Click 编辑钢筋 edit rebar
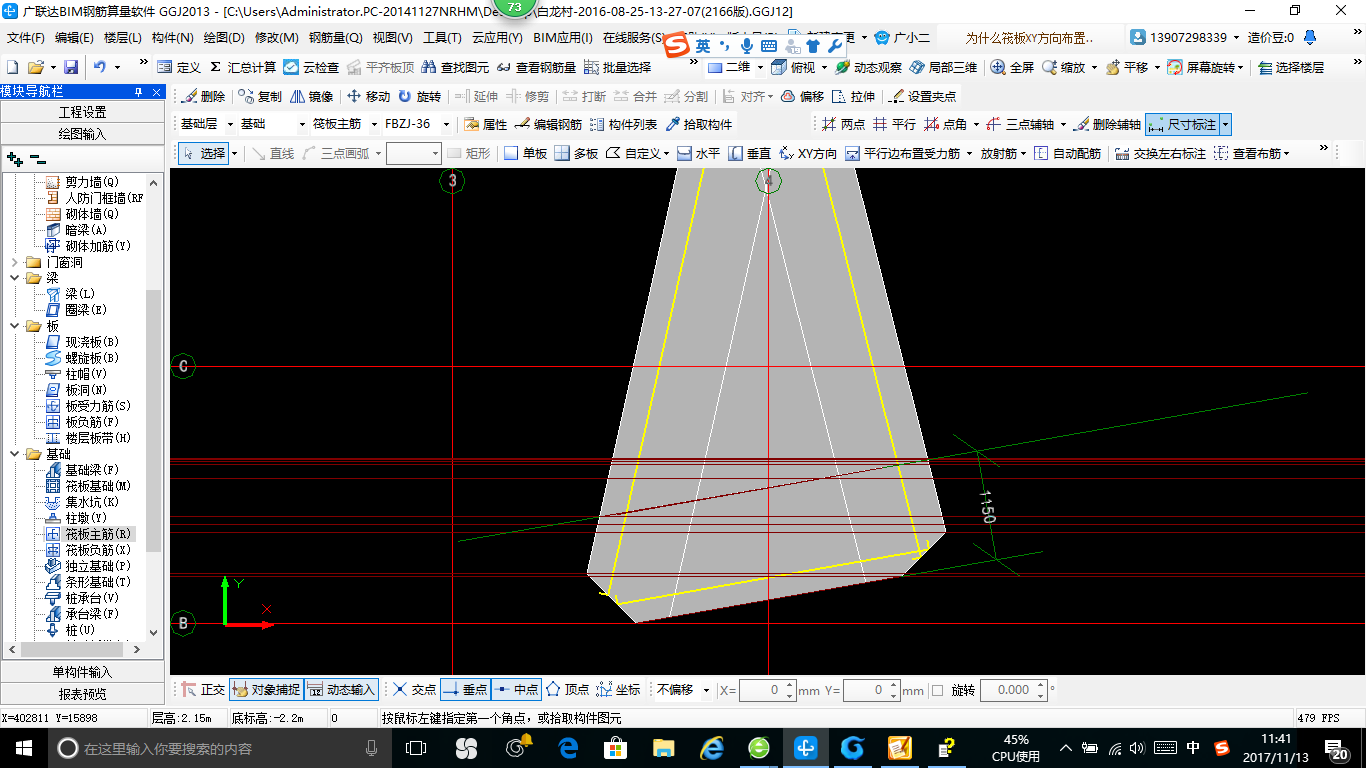This screenshot has width=1366, height=768. pyautogui.click(x=548, y=125)
